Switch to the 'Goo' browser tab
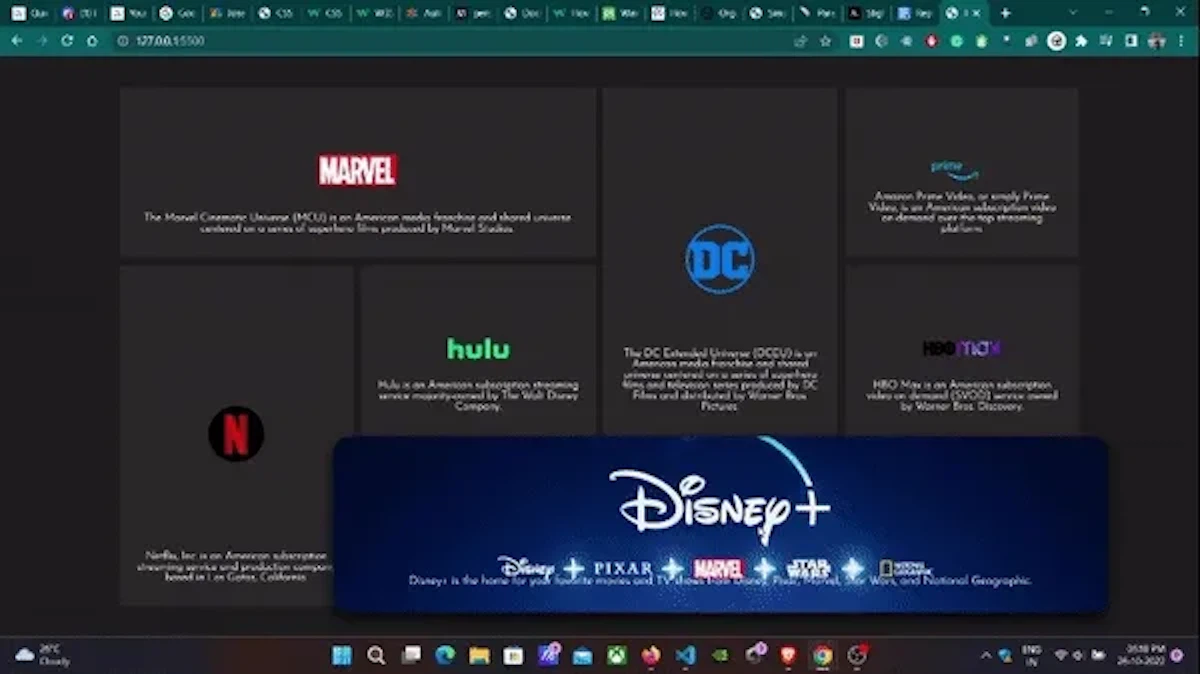This screenshot has width=1200, height=674. tap(177, 13)
